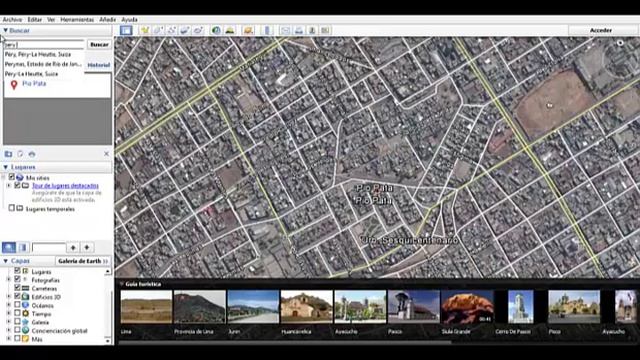Open the Añadir menu

(108, 19)
